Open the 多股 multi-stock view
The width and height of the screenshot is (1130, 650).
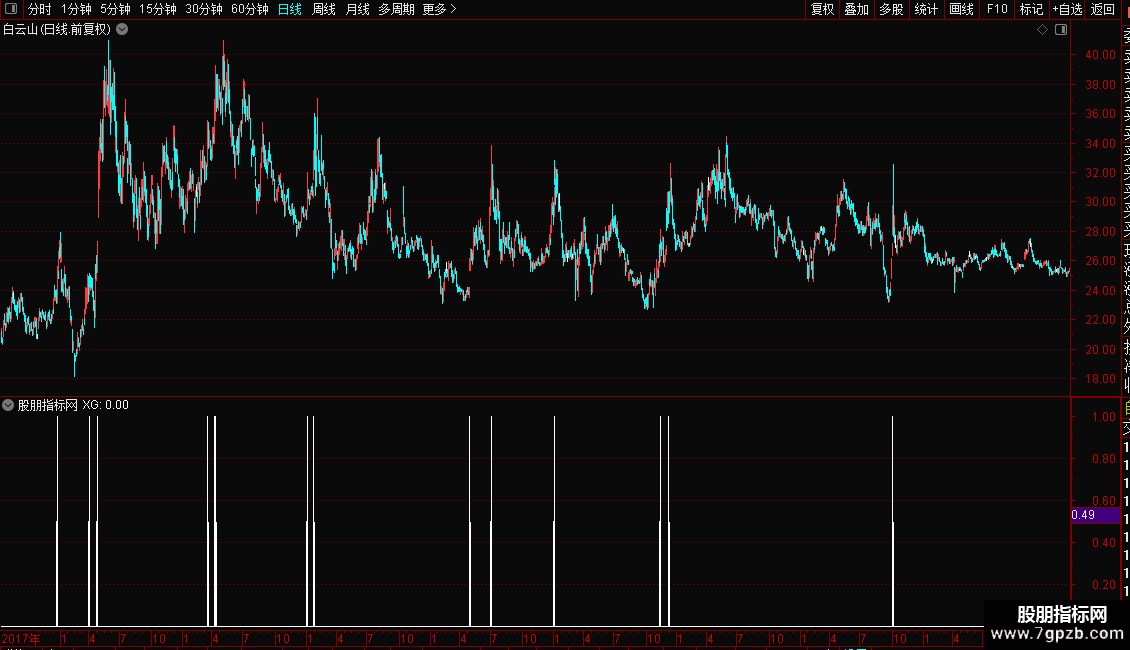coord(891,9)
